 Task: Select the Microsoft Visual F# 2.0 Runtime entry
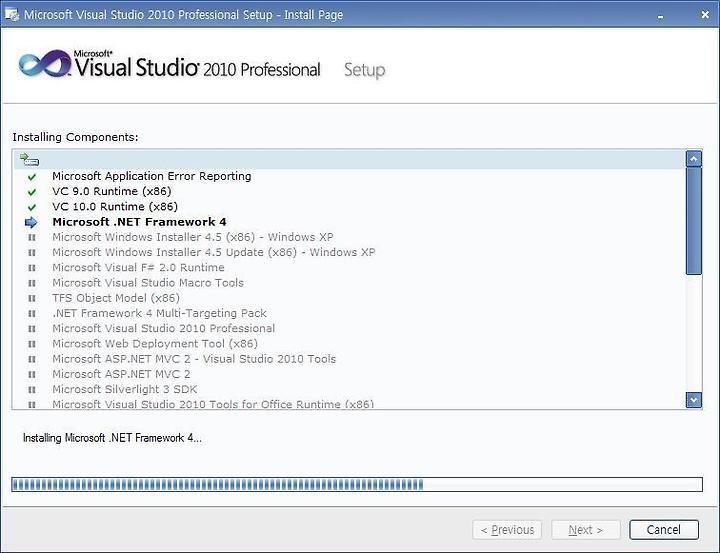(x=138, y=267)
